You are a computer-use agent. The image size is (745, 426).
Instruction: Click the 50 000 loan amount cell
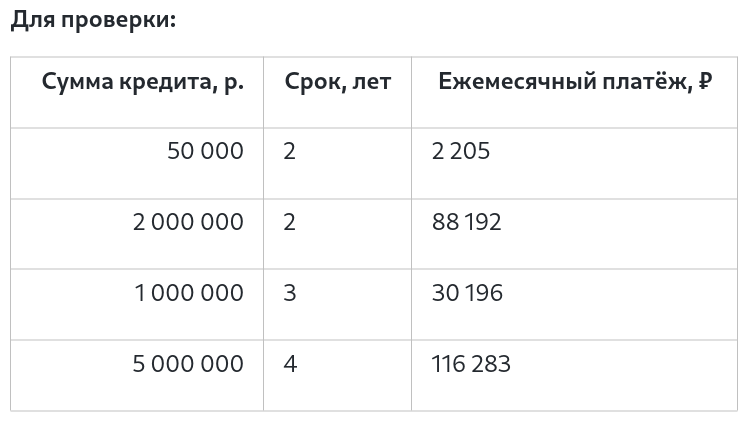tap(205, 152)
